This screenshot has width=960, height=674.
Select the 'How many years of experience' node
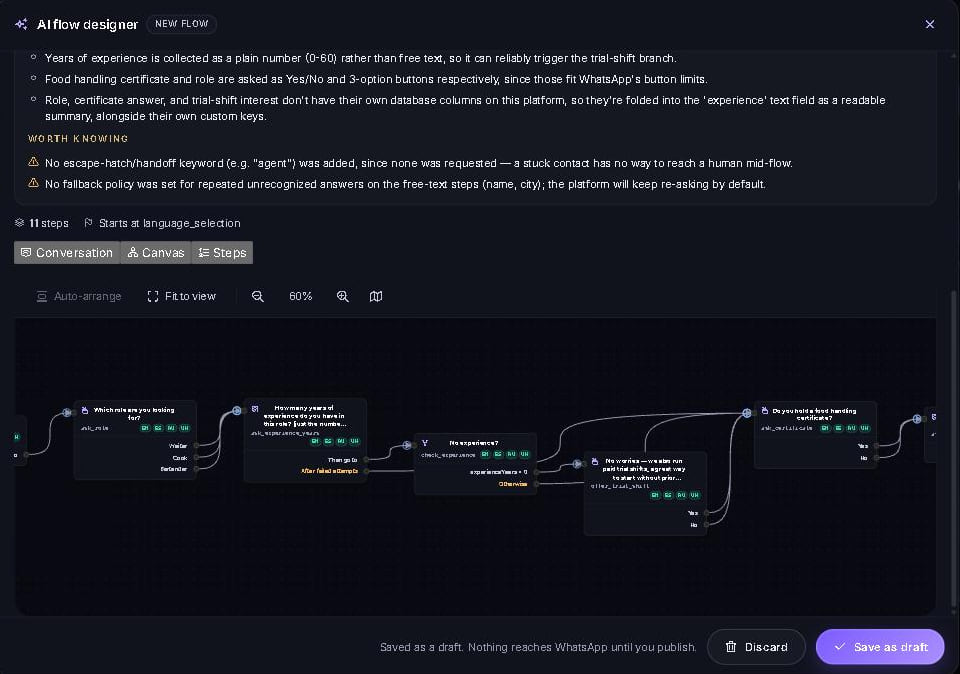click(306, 440)
